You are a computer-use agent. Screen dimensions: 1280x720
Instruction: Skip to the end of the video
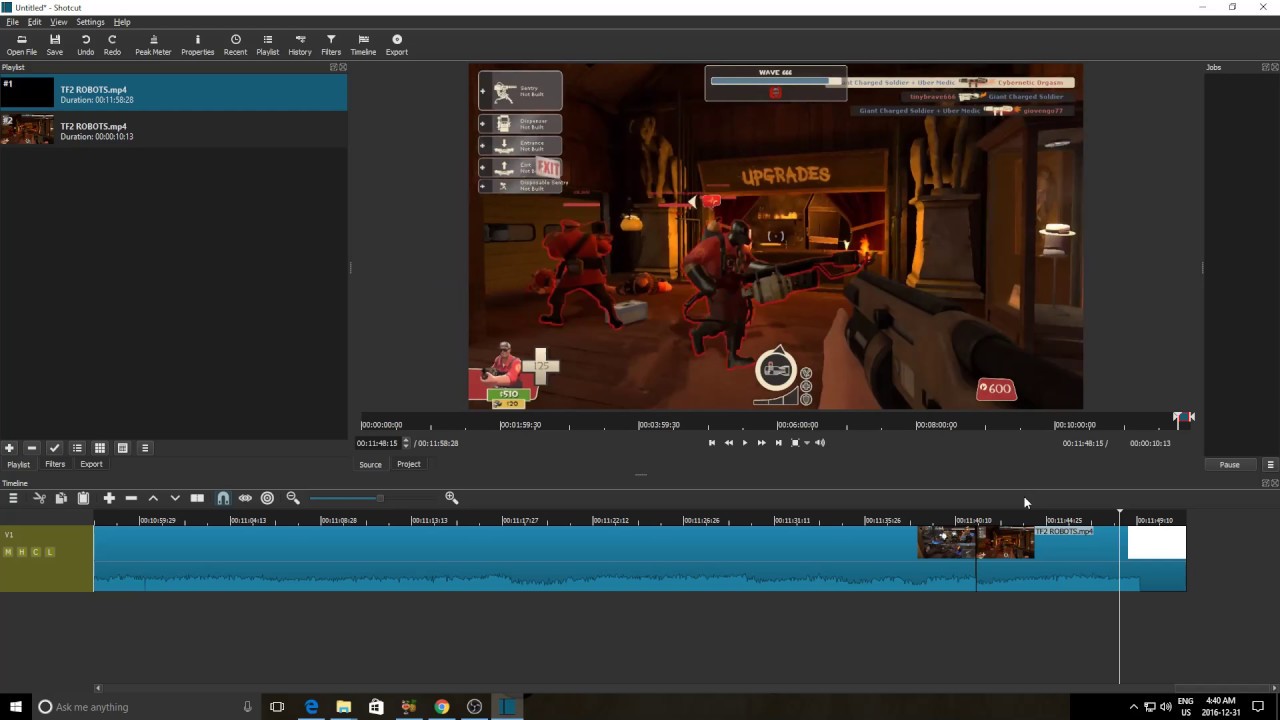tap(778, 443)
